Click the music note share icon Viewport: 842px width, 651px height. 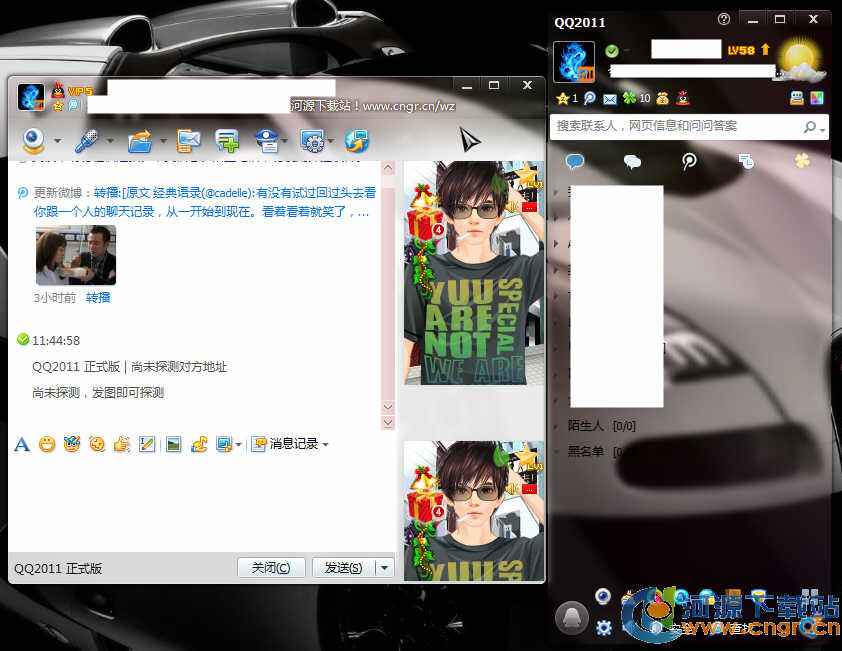198,444
